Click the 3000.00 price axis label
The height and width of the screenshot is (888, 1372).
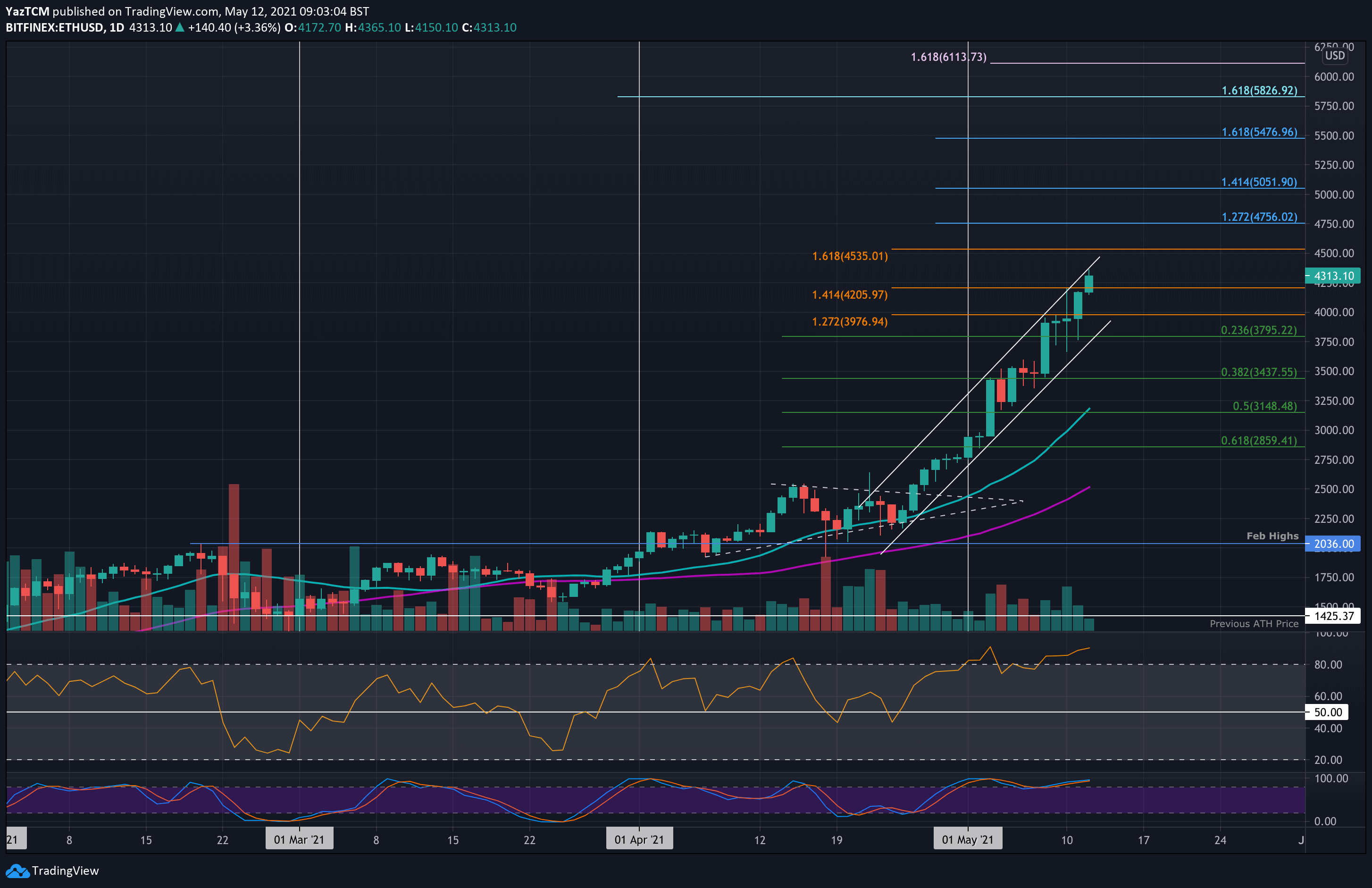(1334, 430)
